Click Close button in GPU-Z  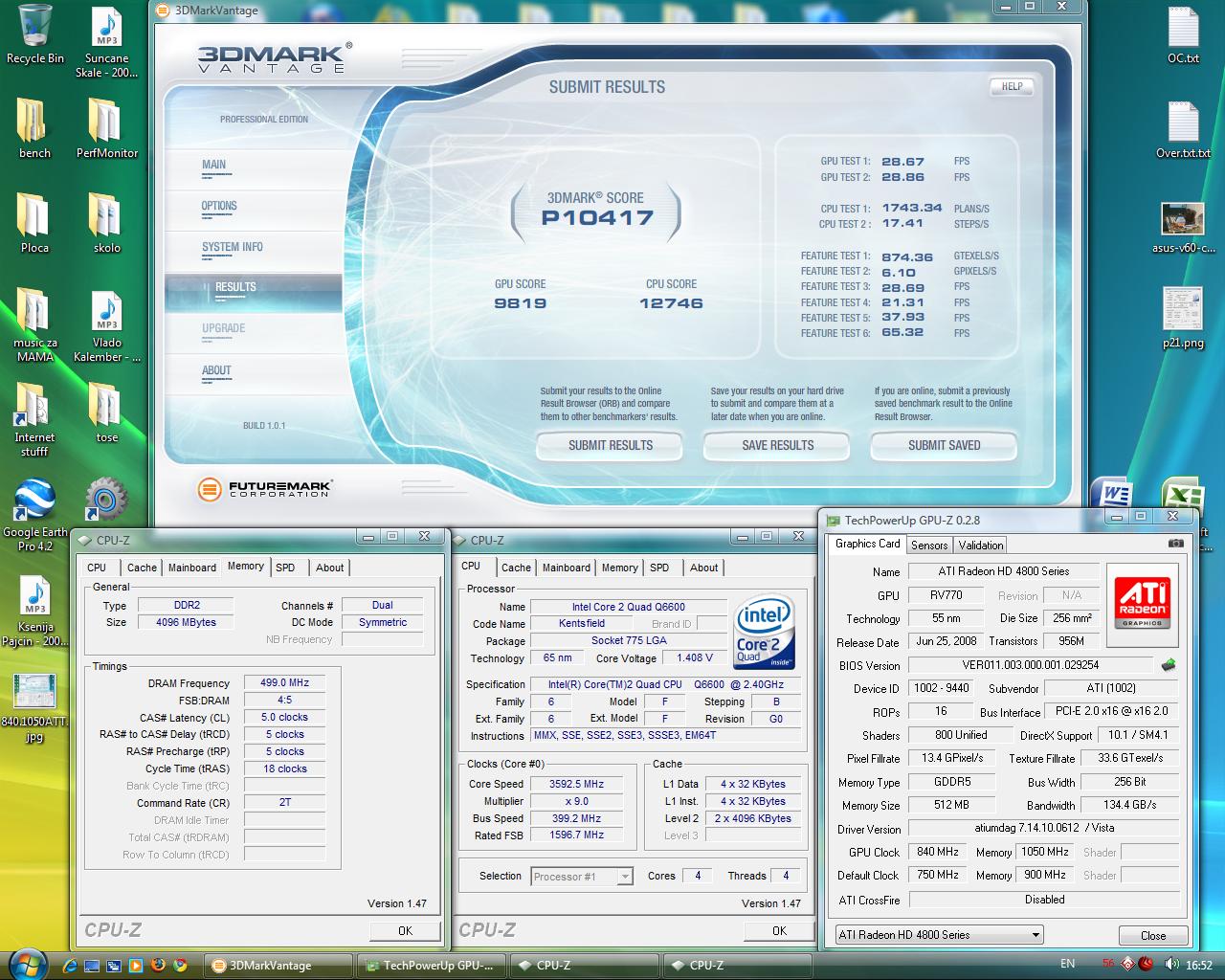(x=1153, y=936)
